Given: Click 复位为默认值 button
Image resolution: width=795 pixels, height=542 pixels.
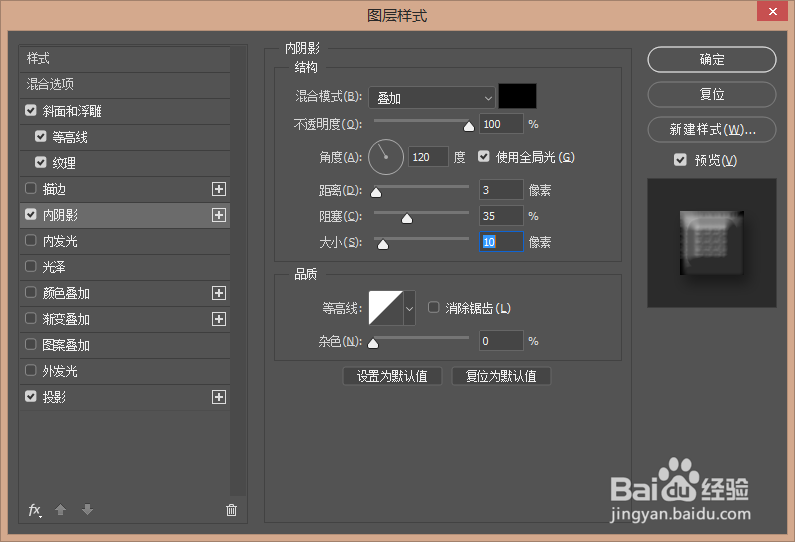Looking at the screenshot, I should [501, 376].
